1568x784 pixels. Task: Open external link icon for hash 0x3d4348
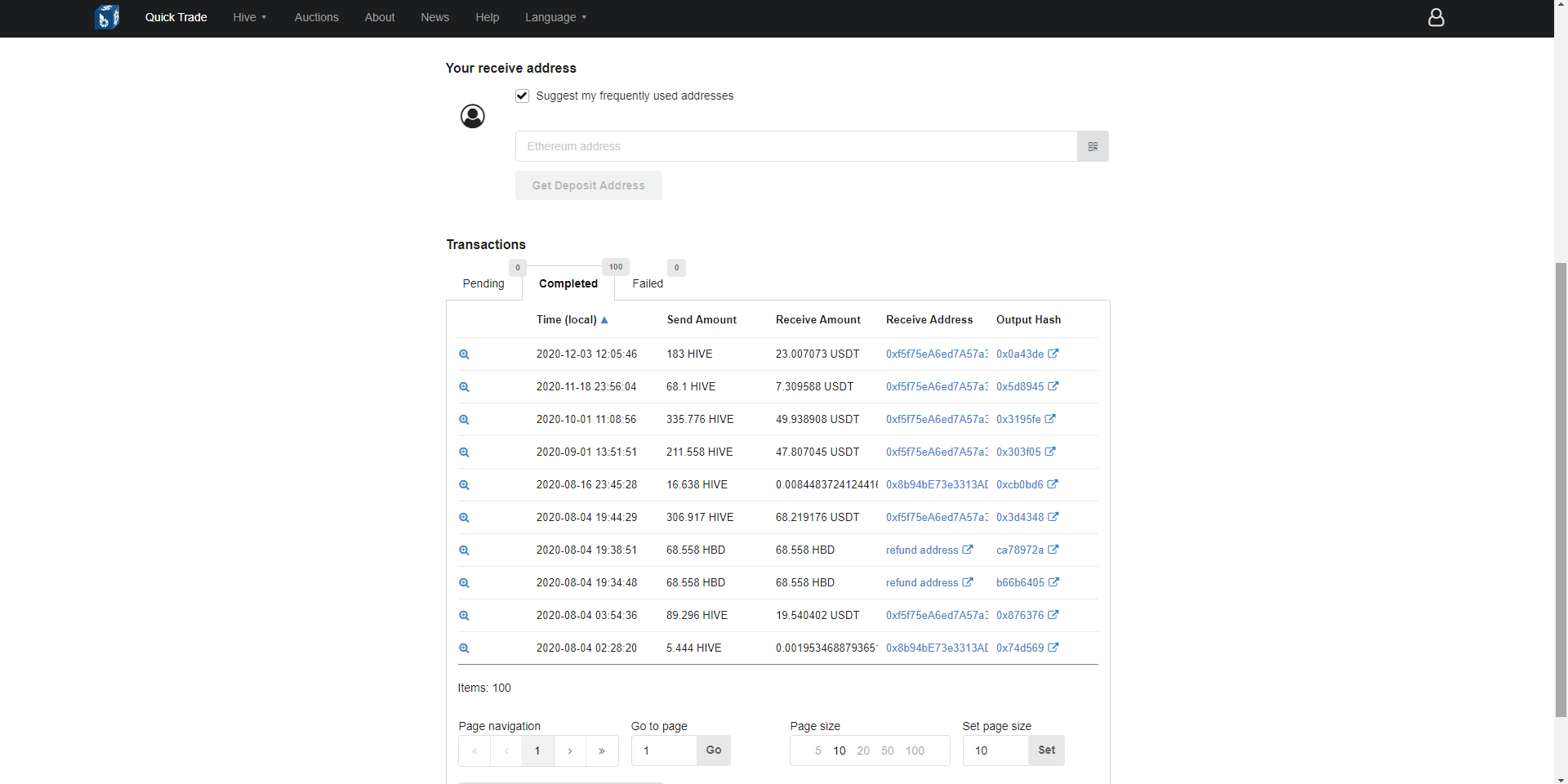(x=1053, y=517)
